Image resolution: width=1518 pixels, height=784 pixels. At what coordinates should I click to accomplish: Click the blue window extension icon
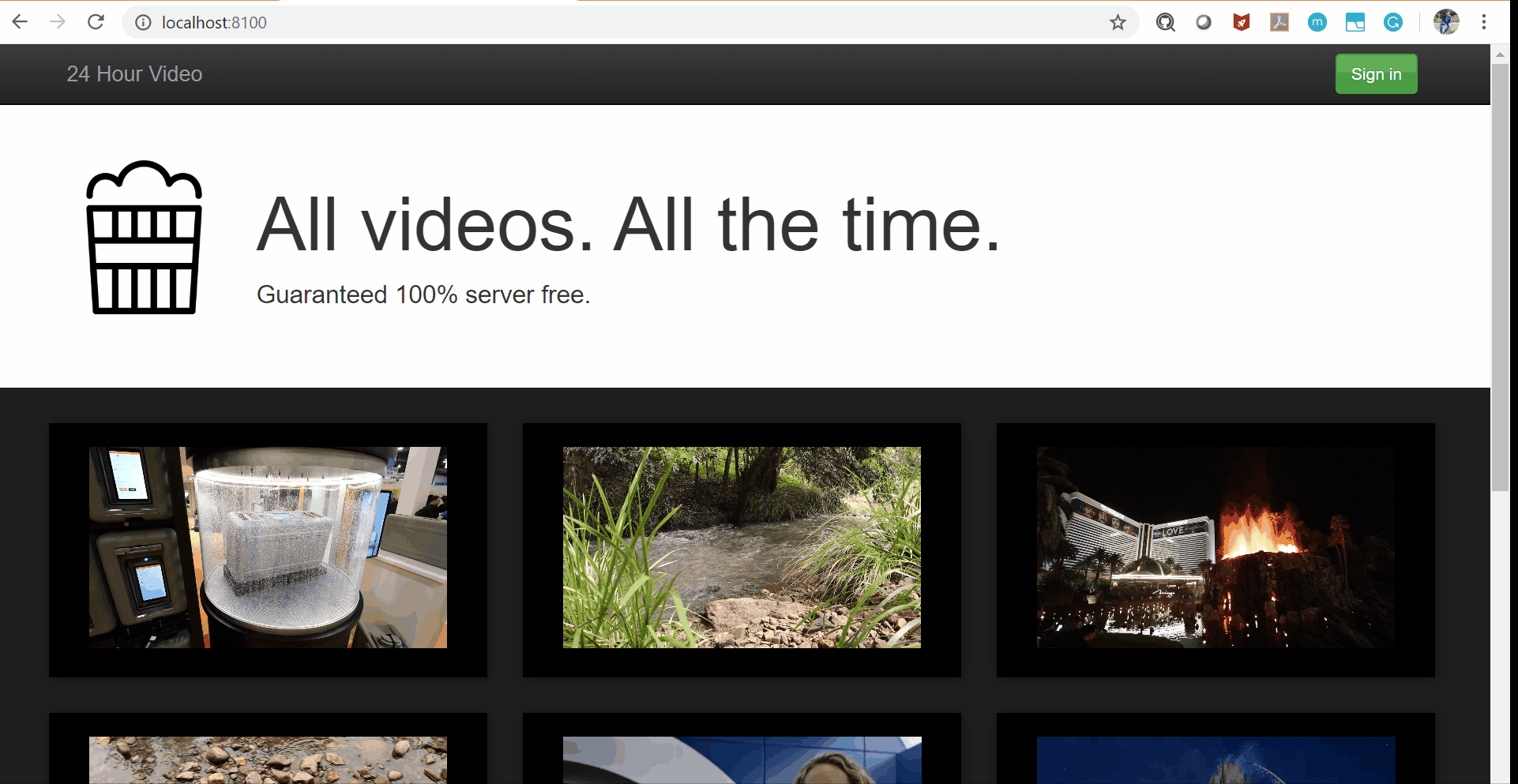[1355, 23]
